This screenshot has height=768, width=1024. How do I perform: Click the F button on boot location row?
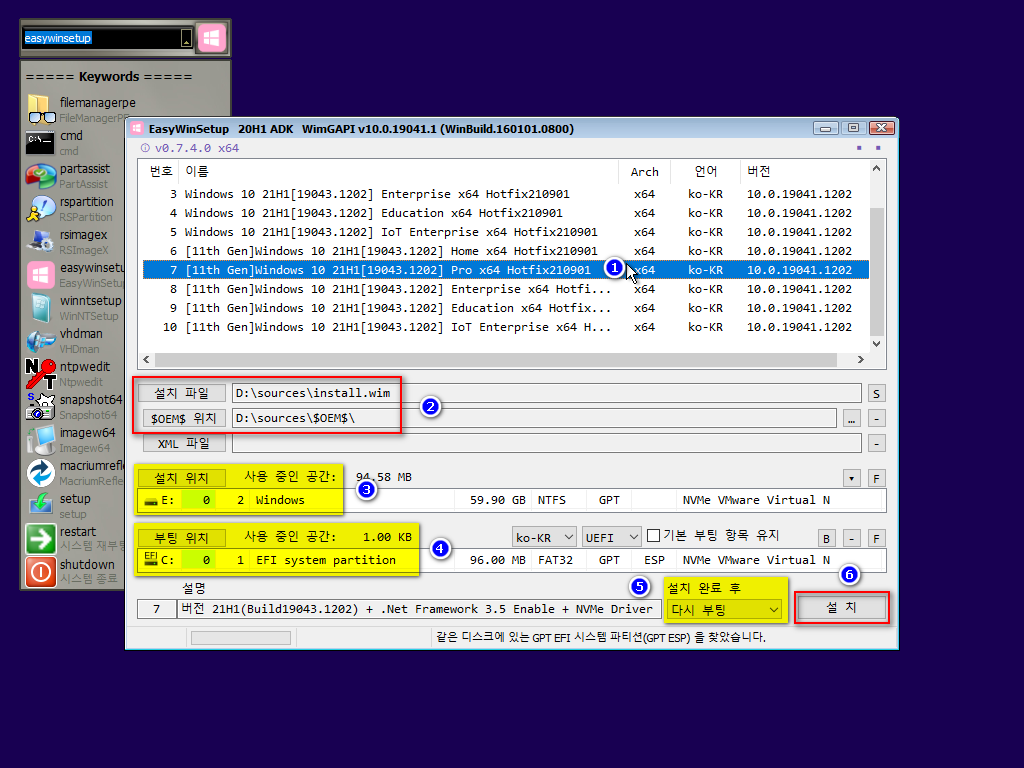click(x=876, y=539)
